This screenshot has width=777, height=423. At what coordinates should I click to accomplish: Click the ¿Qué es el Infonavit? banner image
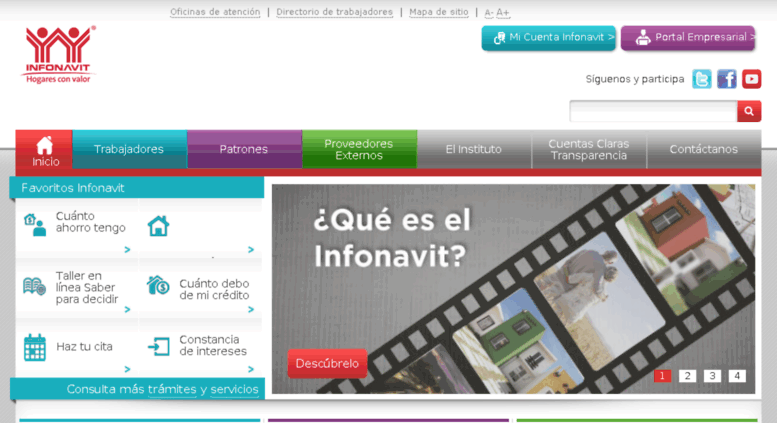[x=513, y=289]
